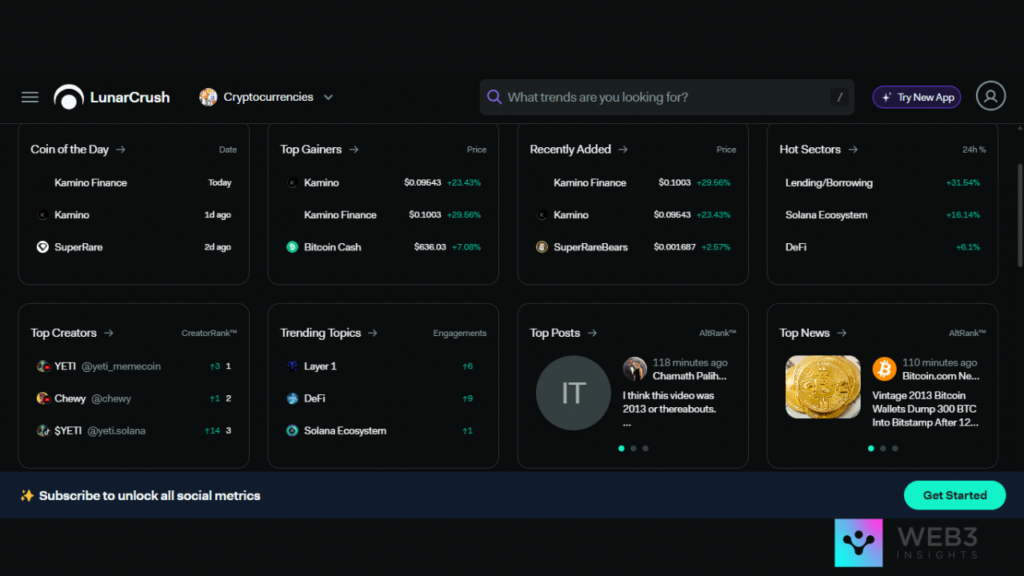The width and height of the screenshot is (1024, 576).
Task: Open the Top Gainers heading
Action: tap(311, 150)
